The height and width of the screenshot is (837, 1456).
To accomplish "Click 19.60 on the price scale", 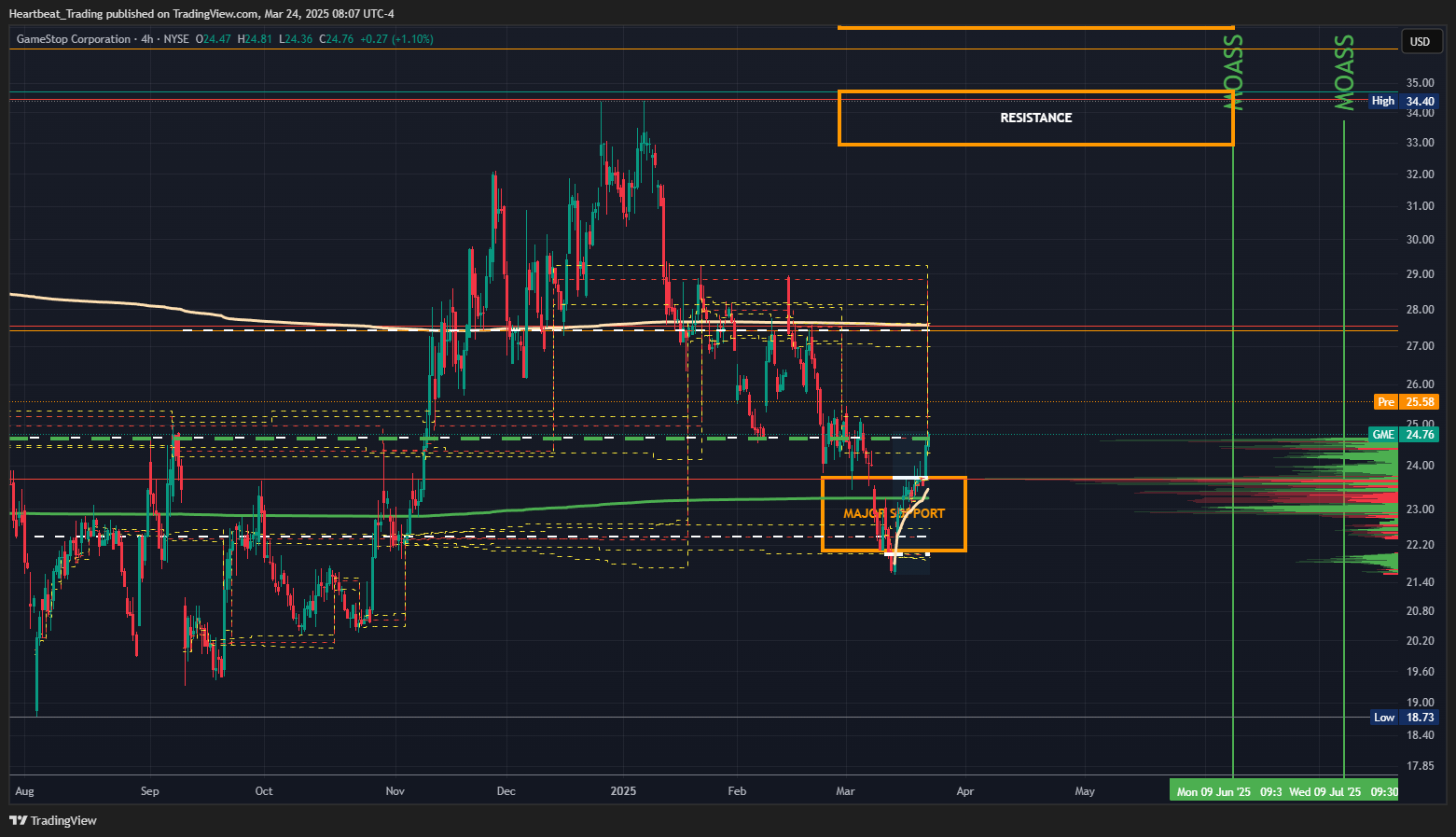I will (1421, 672).
